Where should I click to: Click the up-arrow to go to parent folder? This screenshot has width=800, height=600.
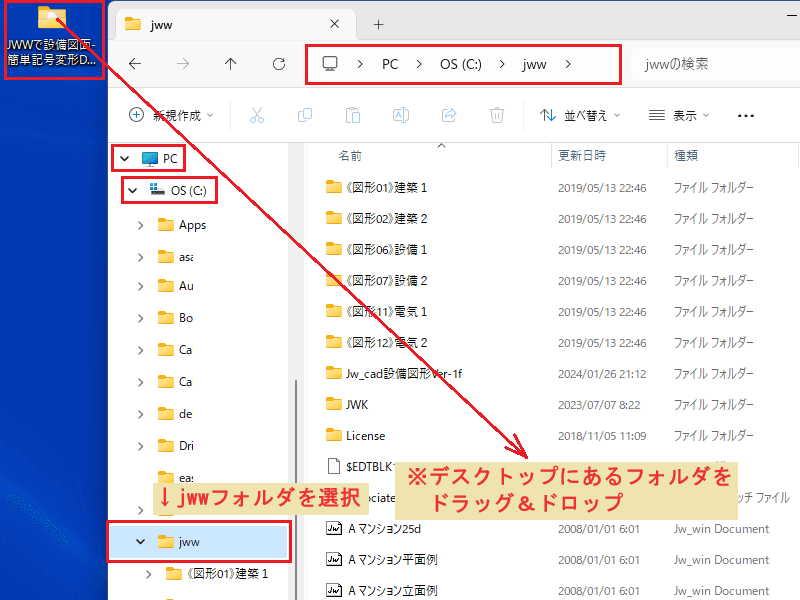point(230,65)
